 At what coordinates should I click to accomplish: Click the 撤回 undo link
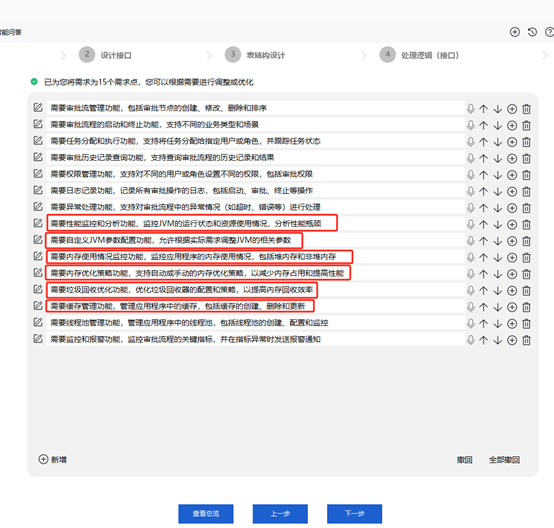[x=464, y=460]
